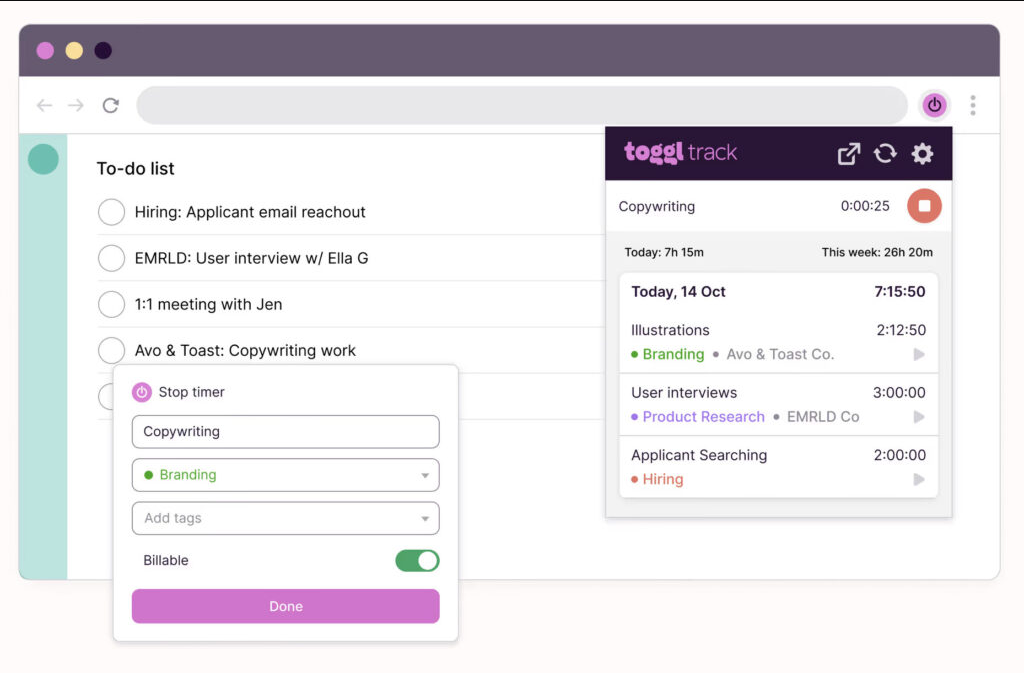
Task: Click the Stop timer label
Action: [191, 392]
